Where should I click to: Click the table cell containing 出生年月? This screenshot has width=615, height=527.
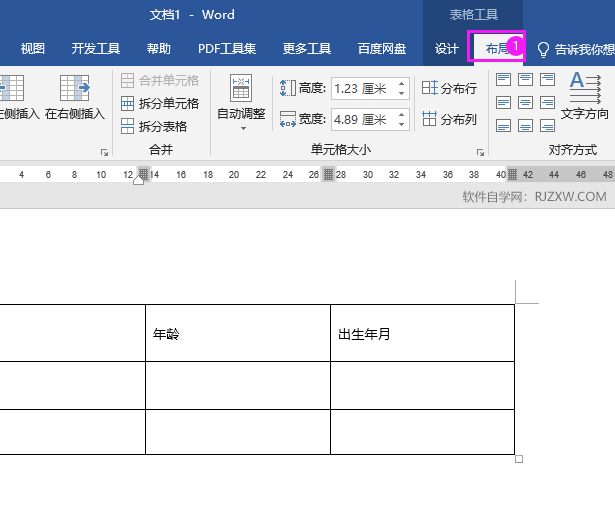(x=422, y=333)
